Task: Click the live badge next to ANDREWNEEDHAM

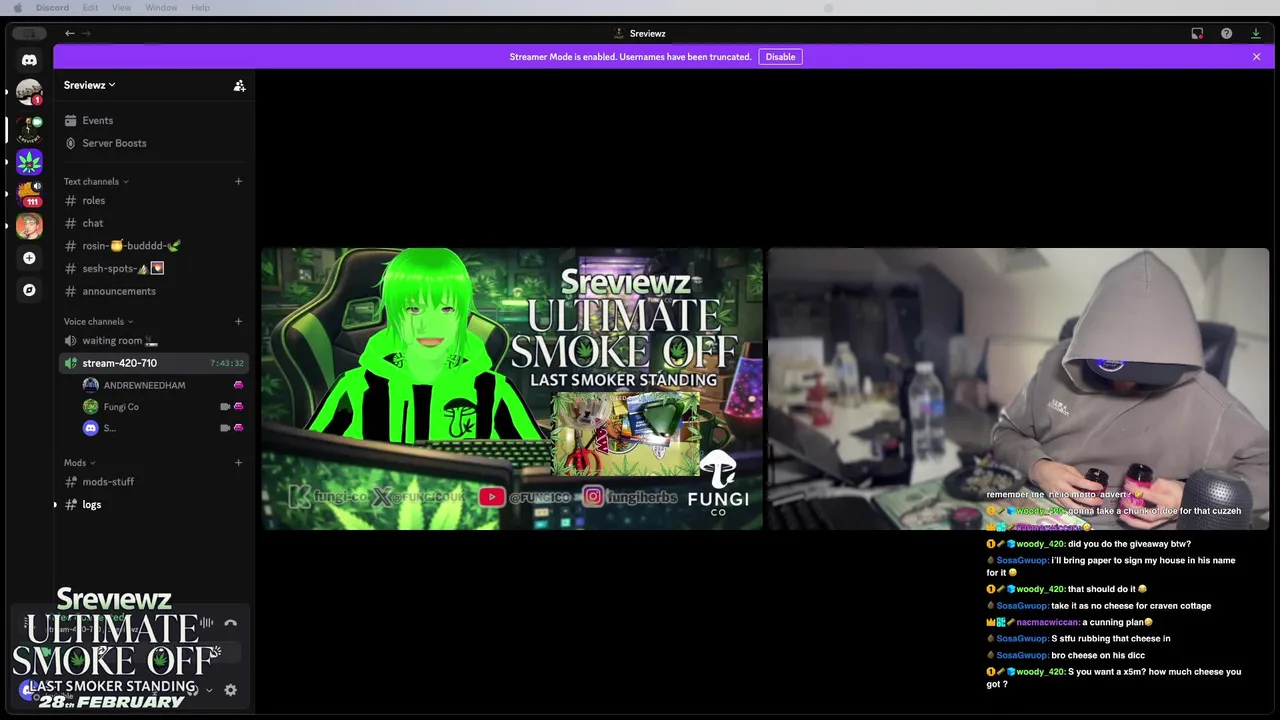Action: pos(238,385)
